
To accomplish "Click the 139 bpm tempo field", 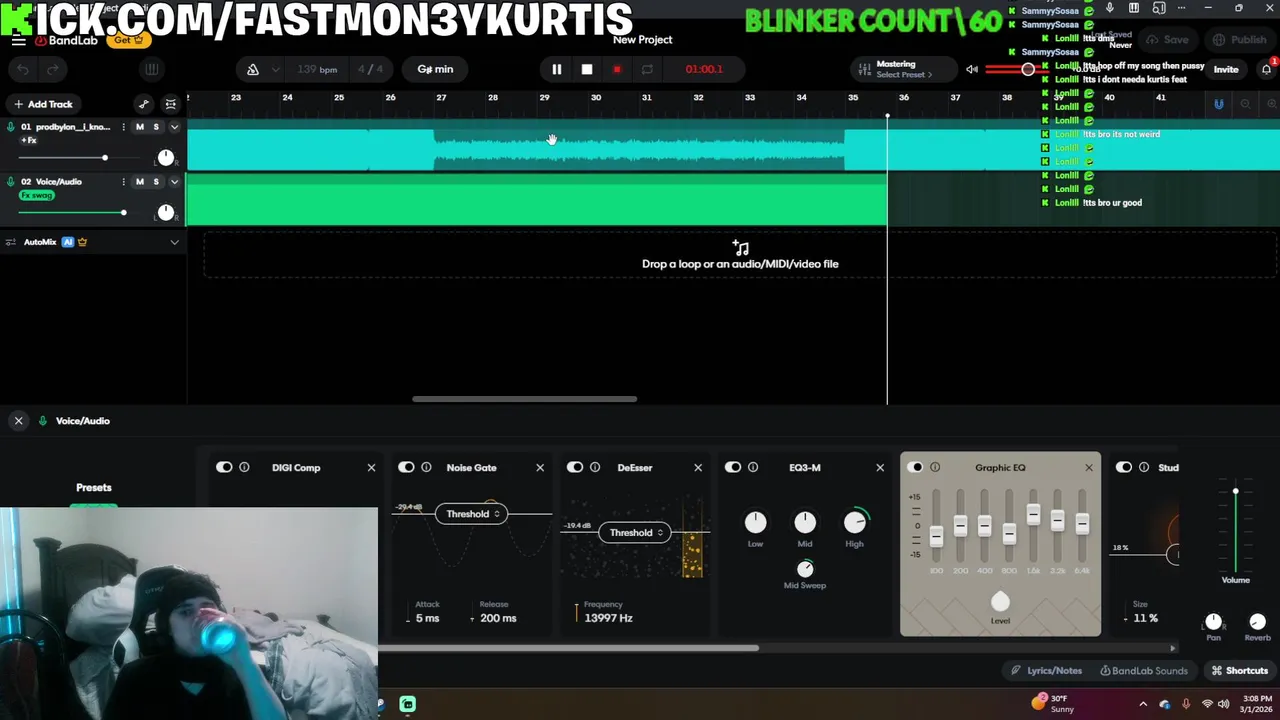I will (x=317, y=69).
